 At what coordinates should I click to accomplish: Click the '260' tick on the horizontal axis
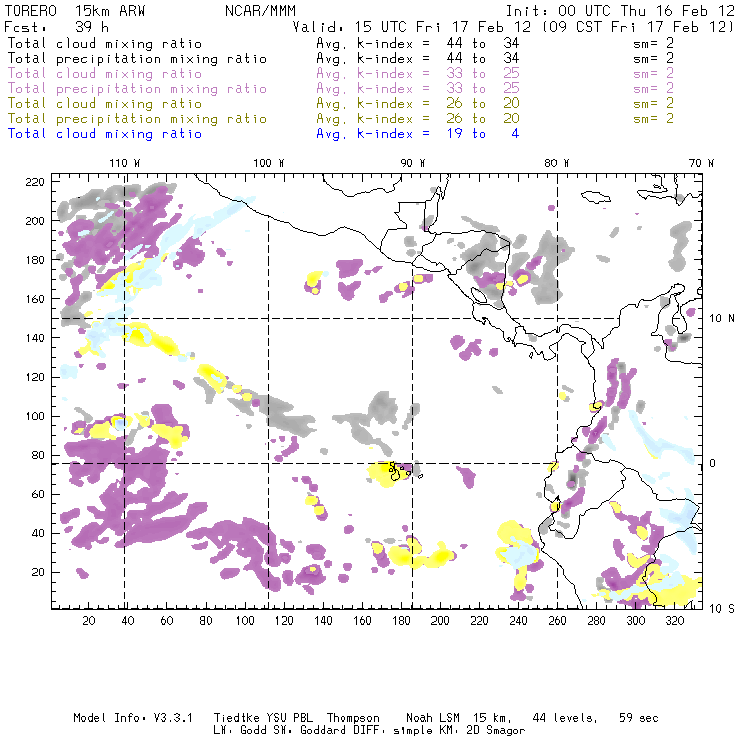point(557,621)
